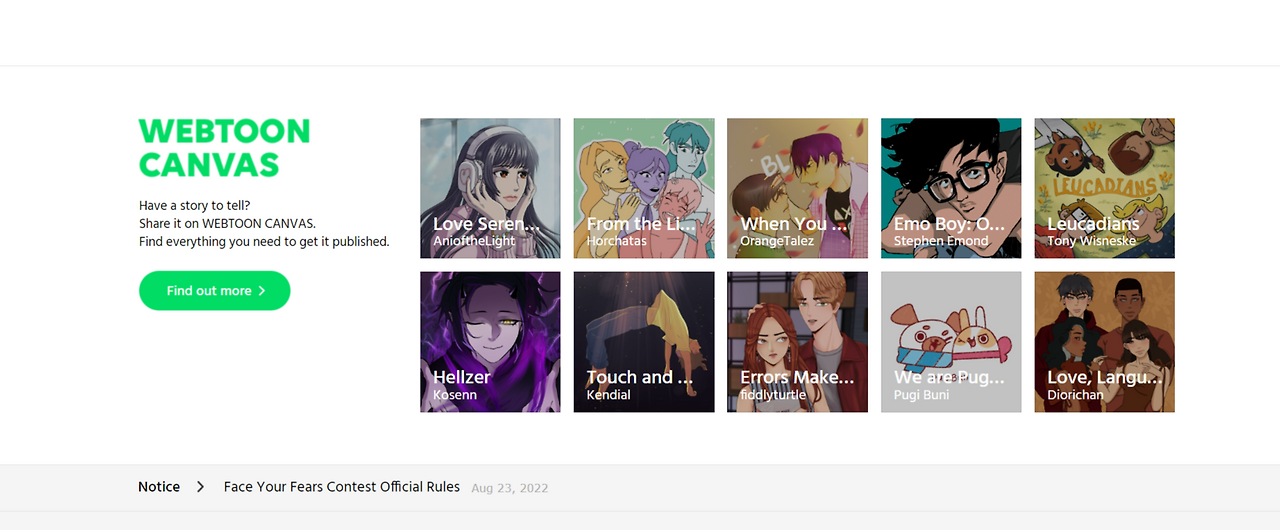Image resolution: width=1280 pixels, height=530 pixels.
Task: Click the Aug 23, 2022 notice date
Action: pyautogui.click(x=510, y=488)
